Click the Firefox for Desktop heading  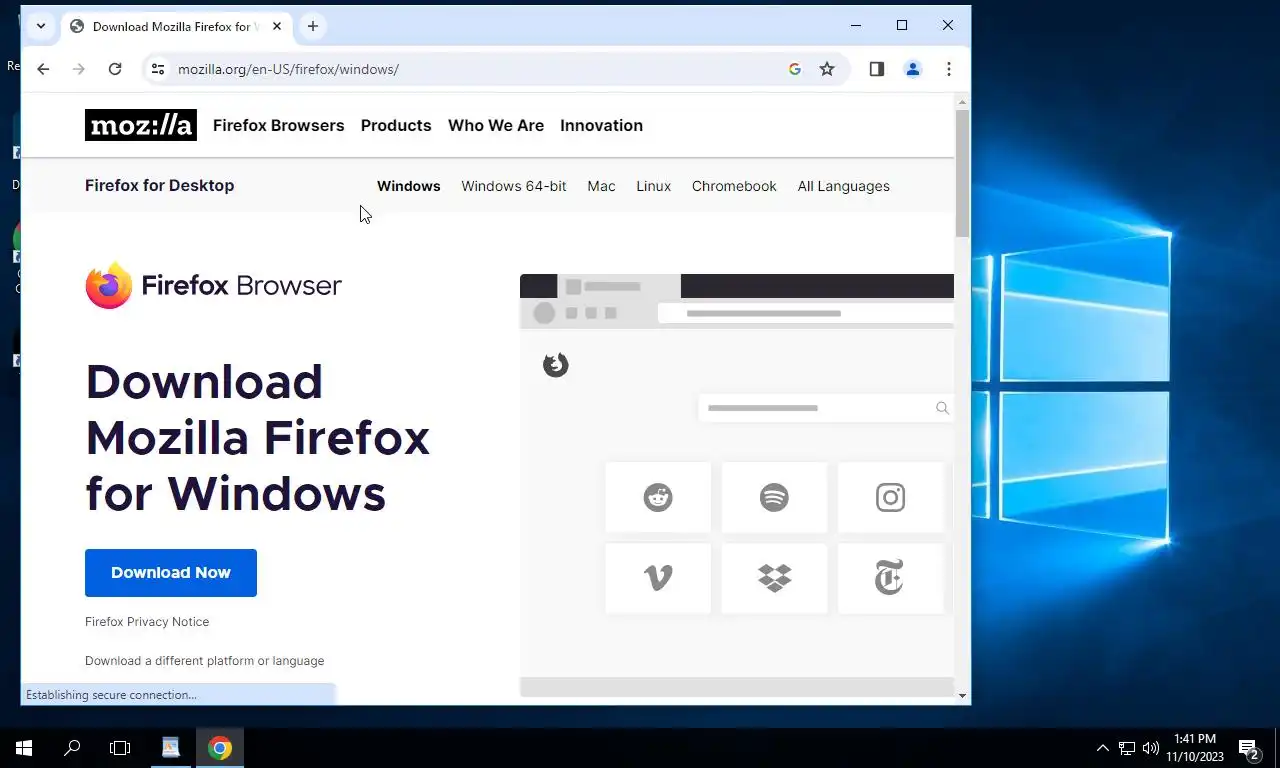(159, 185)
